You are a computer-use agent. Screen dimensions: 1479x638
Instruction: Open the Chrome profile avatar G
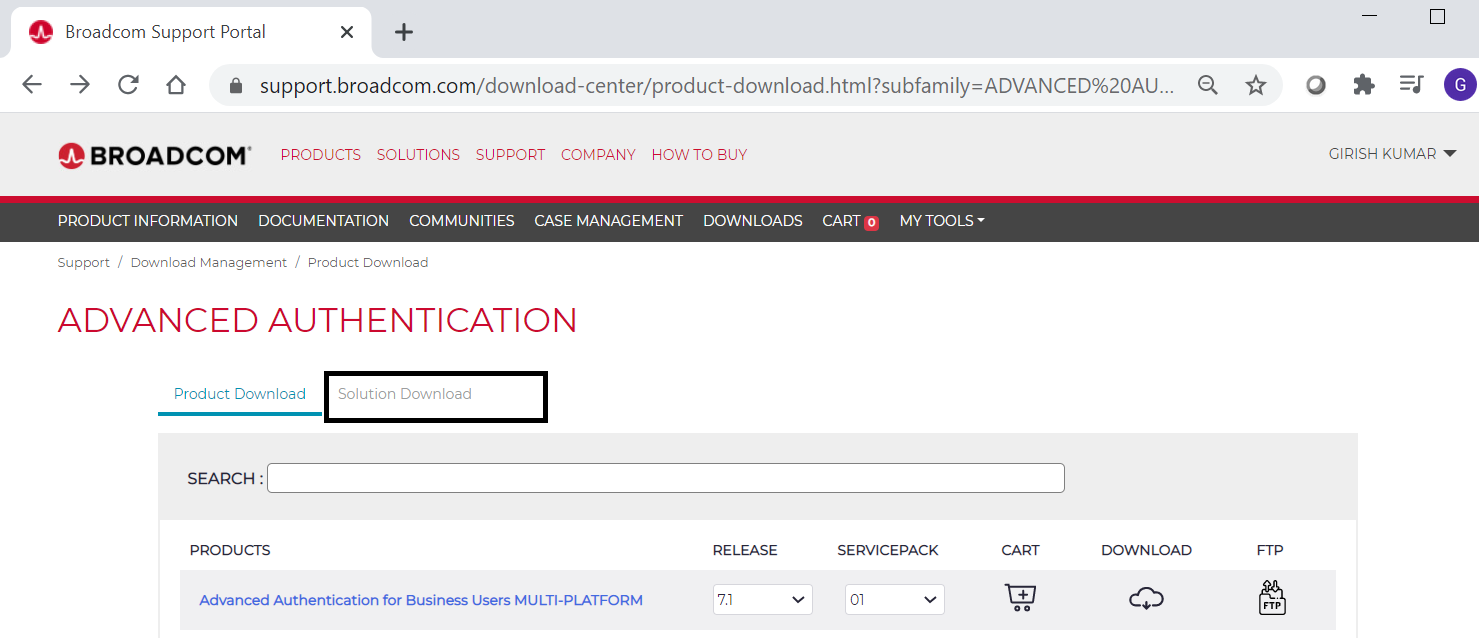click(1460, 85)
